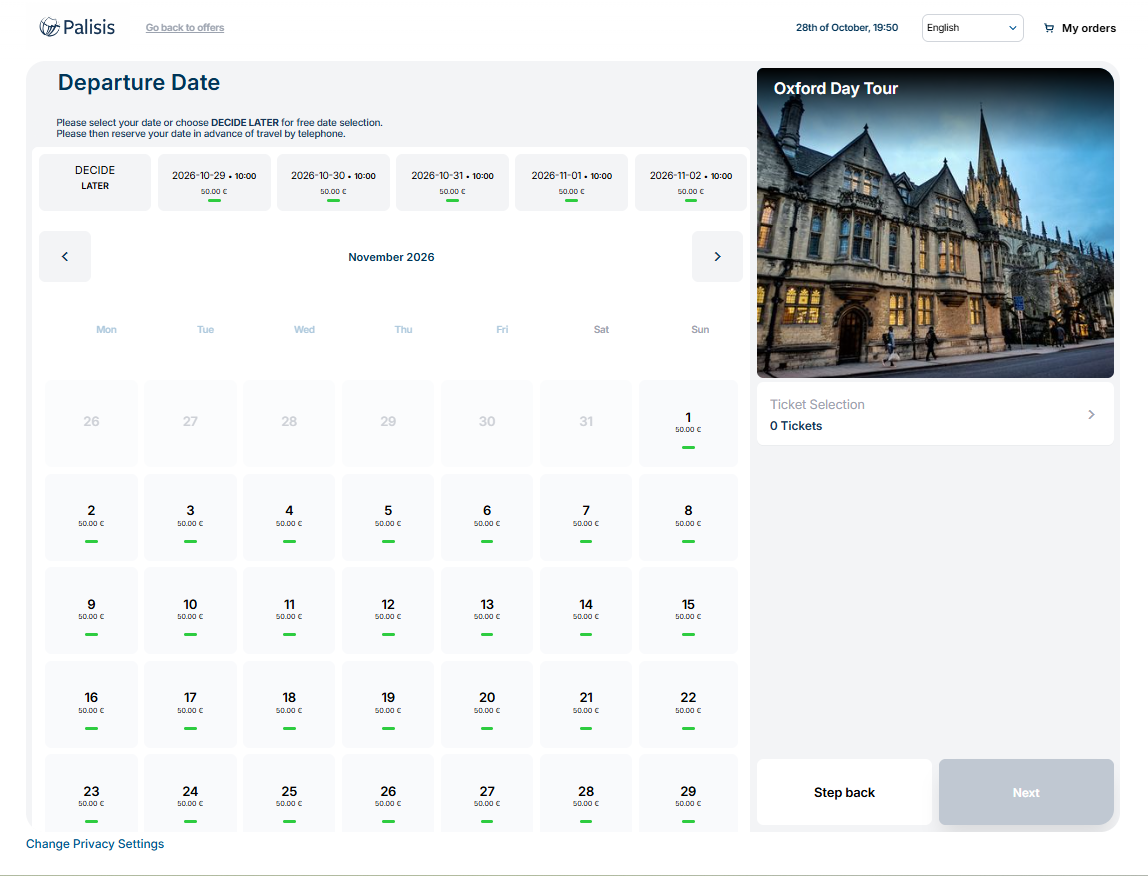This screenshot has height=876, width=1148.
Task: Choose the 2026-11-02 10:00 departure
Action: (x=691, y=182)
